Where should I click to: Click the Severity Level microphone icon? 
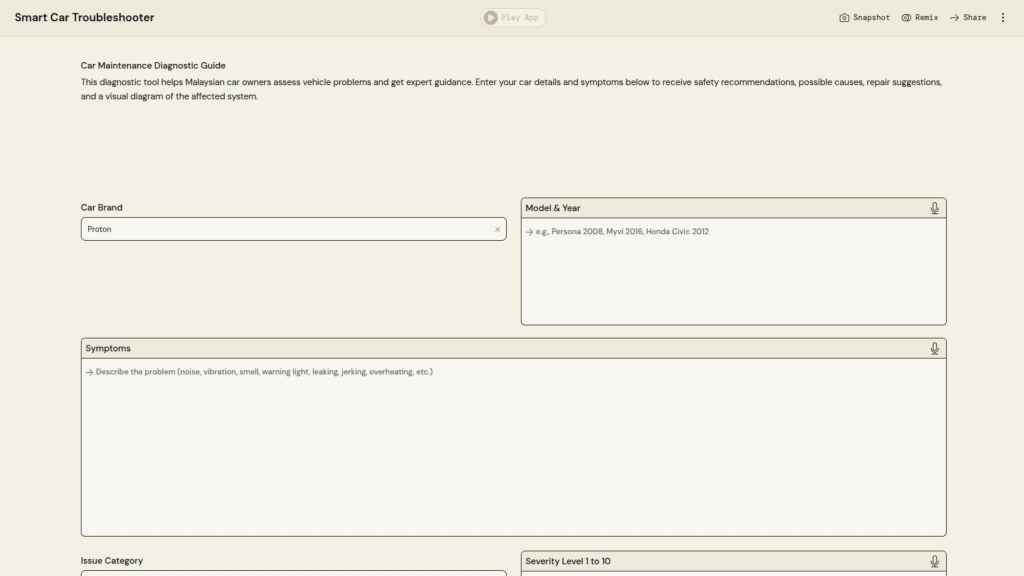(x=934, y=561)
